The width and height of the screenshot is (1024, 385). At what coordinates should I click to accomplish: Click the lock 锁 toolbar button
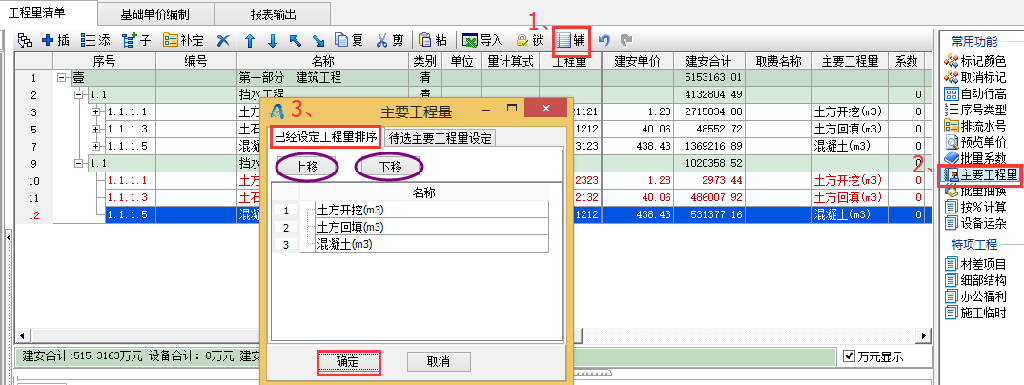click(530, 40)
